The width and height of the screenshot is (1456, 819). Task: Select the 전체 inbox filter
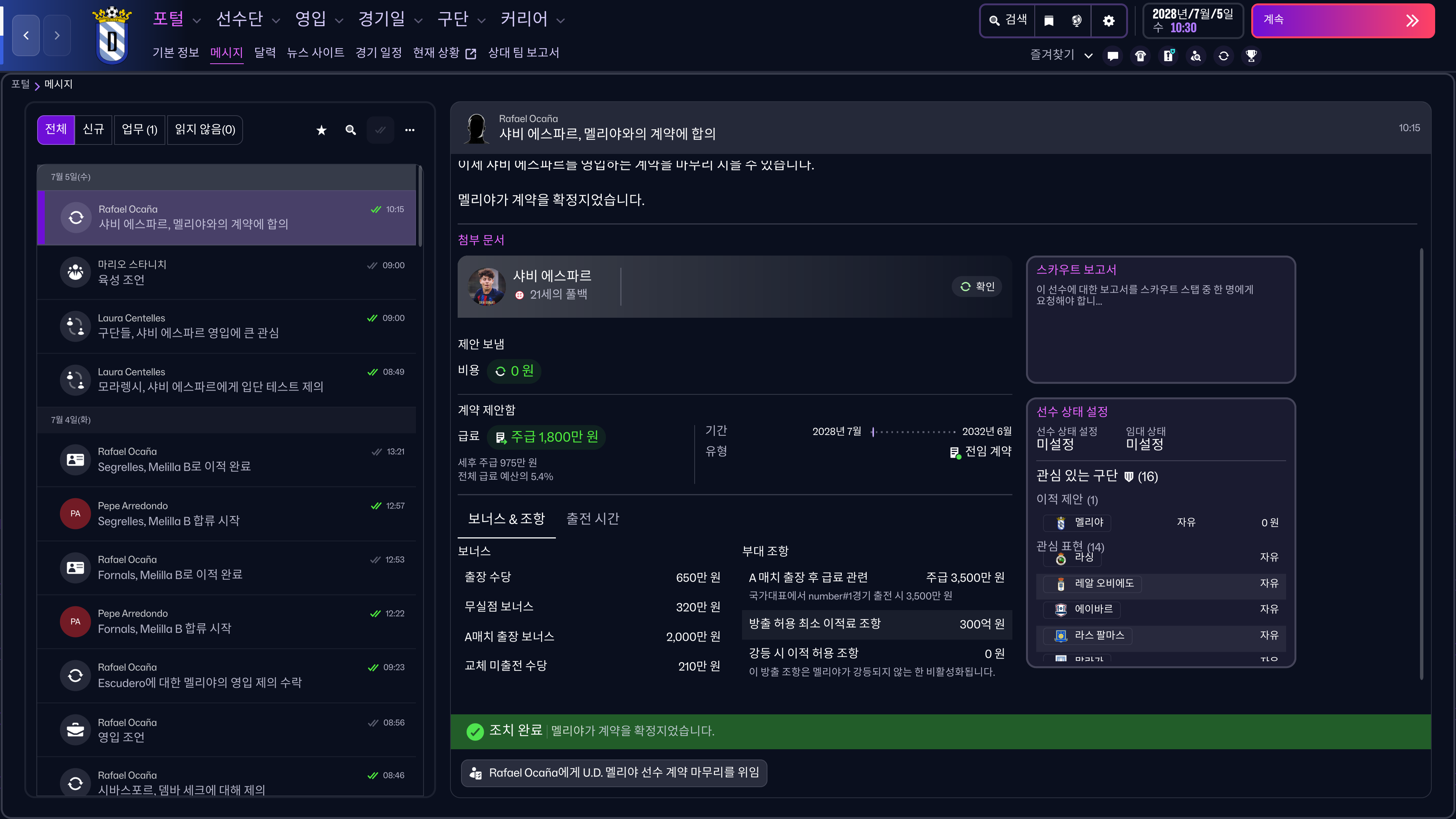(55, 129)
